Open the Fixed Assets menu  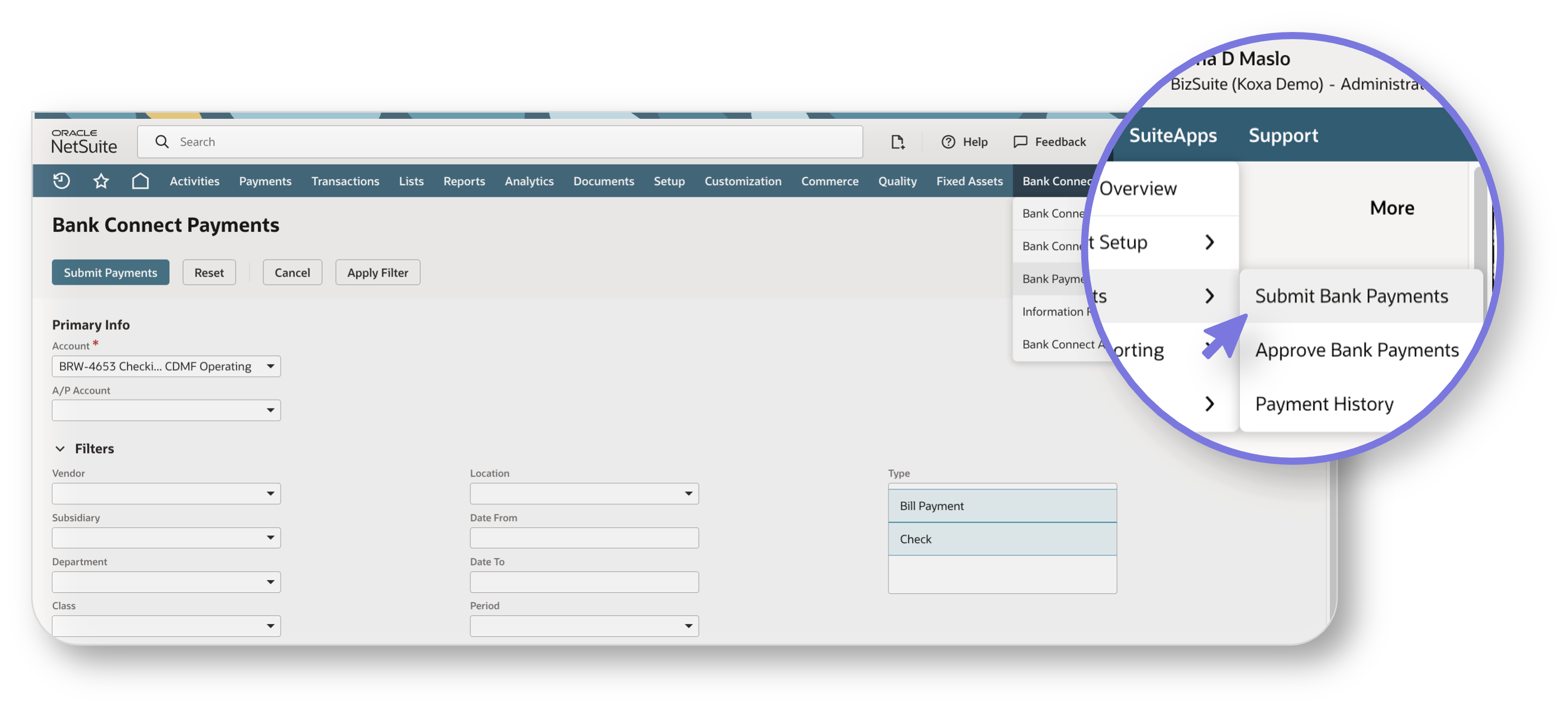[x=970, y=181]
